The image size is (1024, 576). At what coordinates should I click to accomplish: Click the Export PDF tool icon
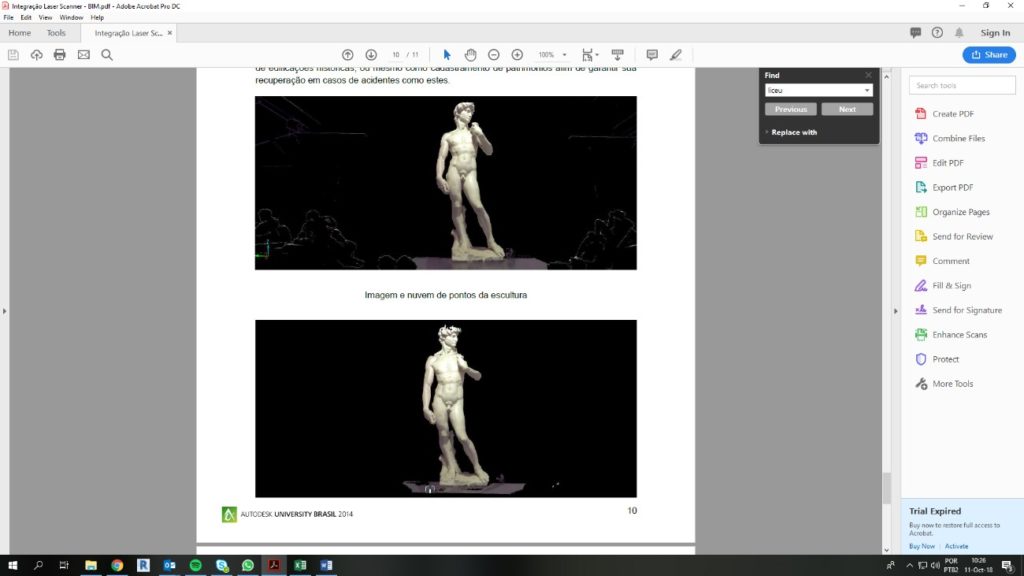921,187
